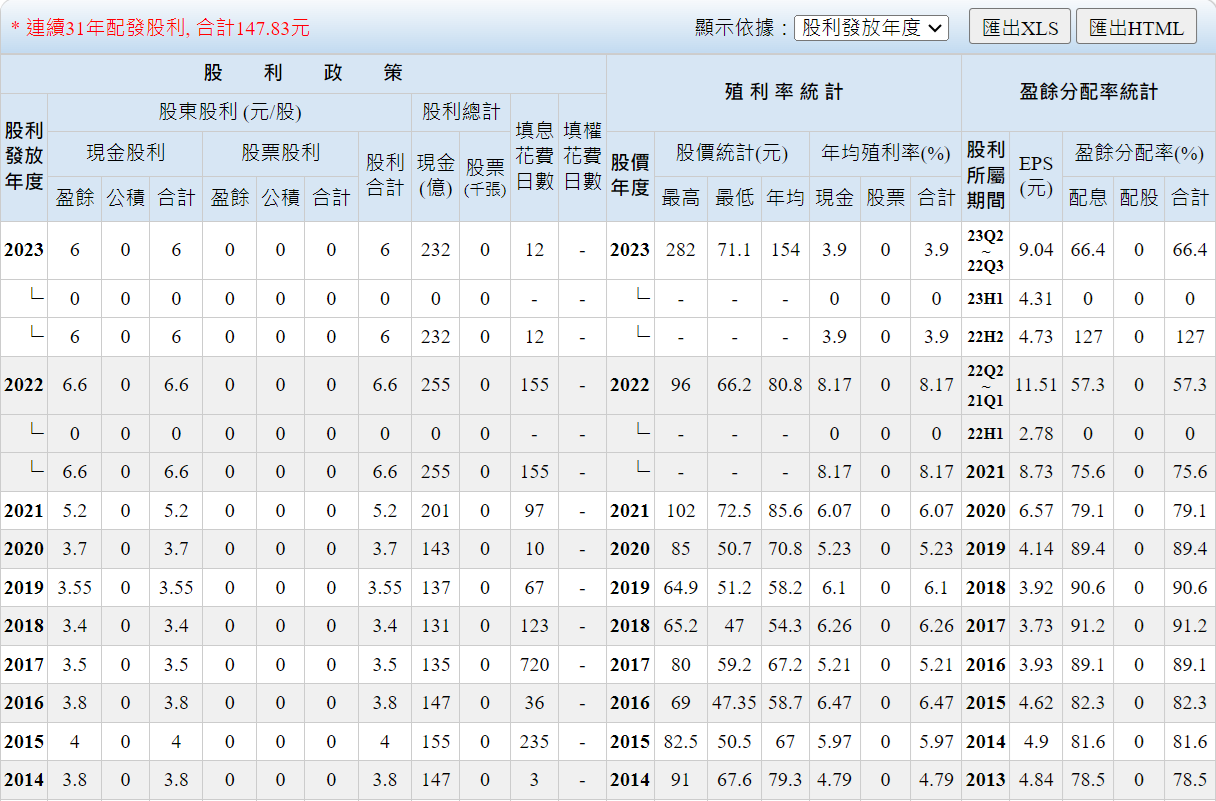Click the 年均殖利率(%) header
Screen dimensions: 1216x801
pyautogui.click(x=885, y=152)
